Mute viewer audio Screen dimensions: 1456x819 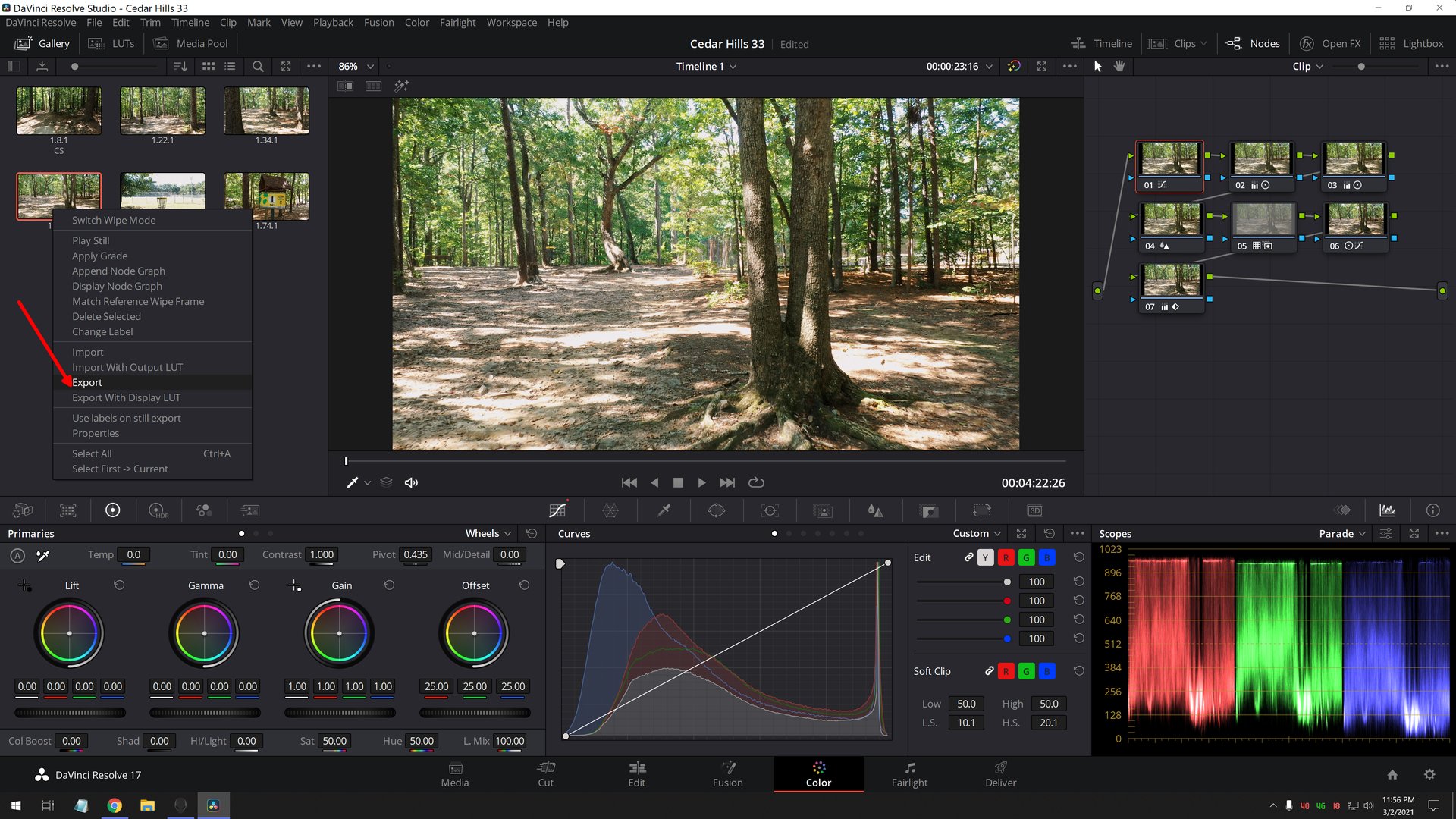[x=411, y=482]
